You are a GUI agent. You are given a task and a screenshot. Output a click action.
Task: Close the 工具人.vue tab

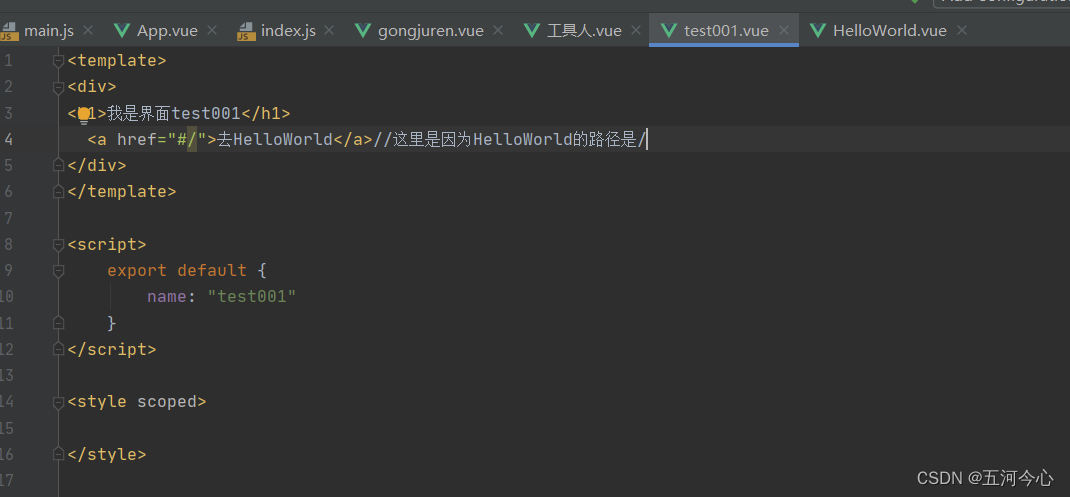636,31
